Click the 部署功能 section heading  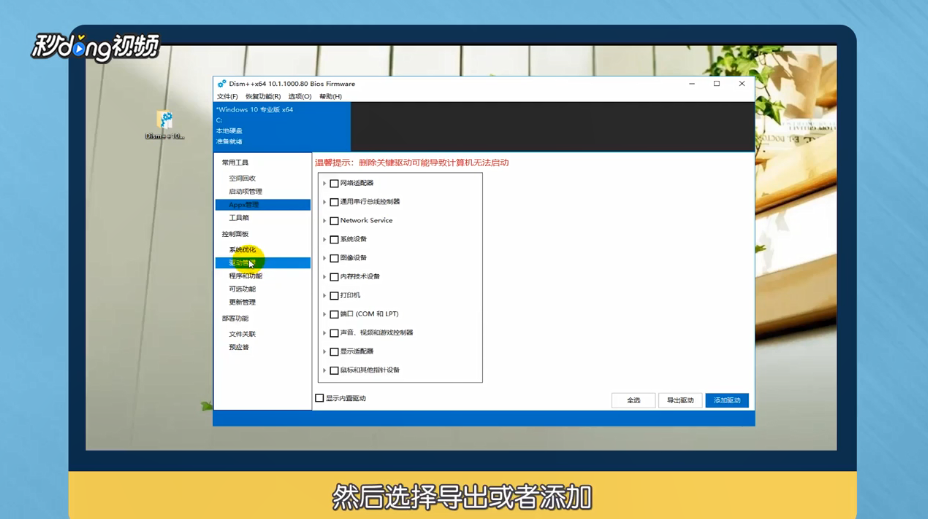pos(235,318)
